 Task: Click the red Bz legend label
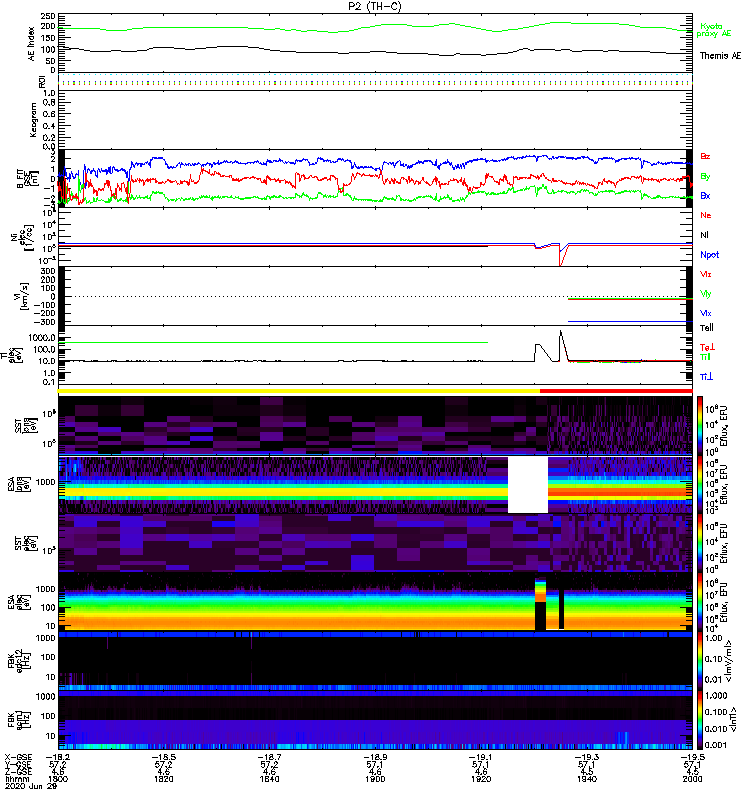point(705,156)
